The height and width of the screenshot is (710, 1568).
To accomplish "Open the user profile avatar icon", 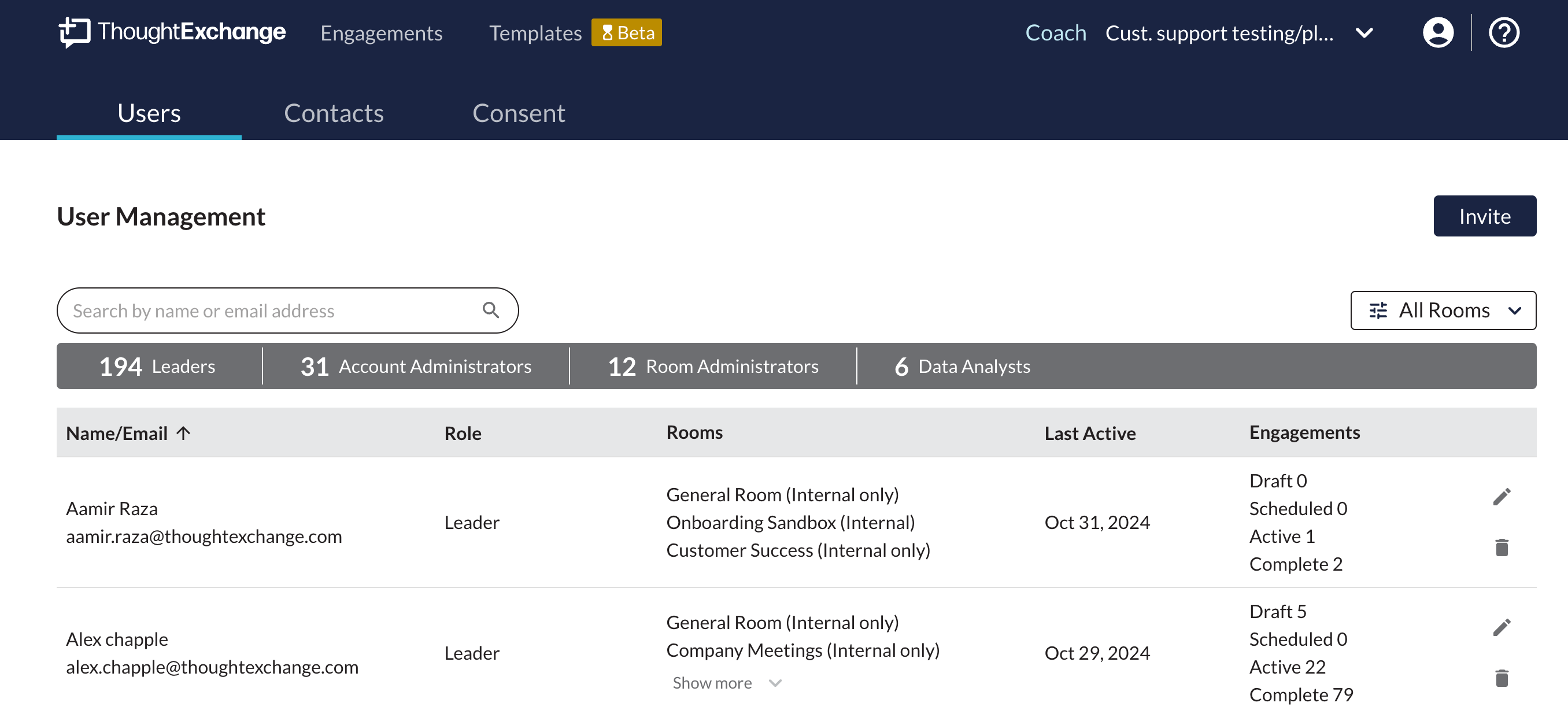I will pyautogui.click(x=1438, y=32).
